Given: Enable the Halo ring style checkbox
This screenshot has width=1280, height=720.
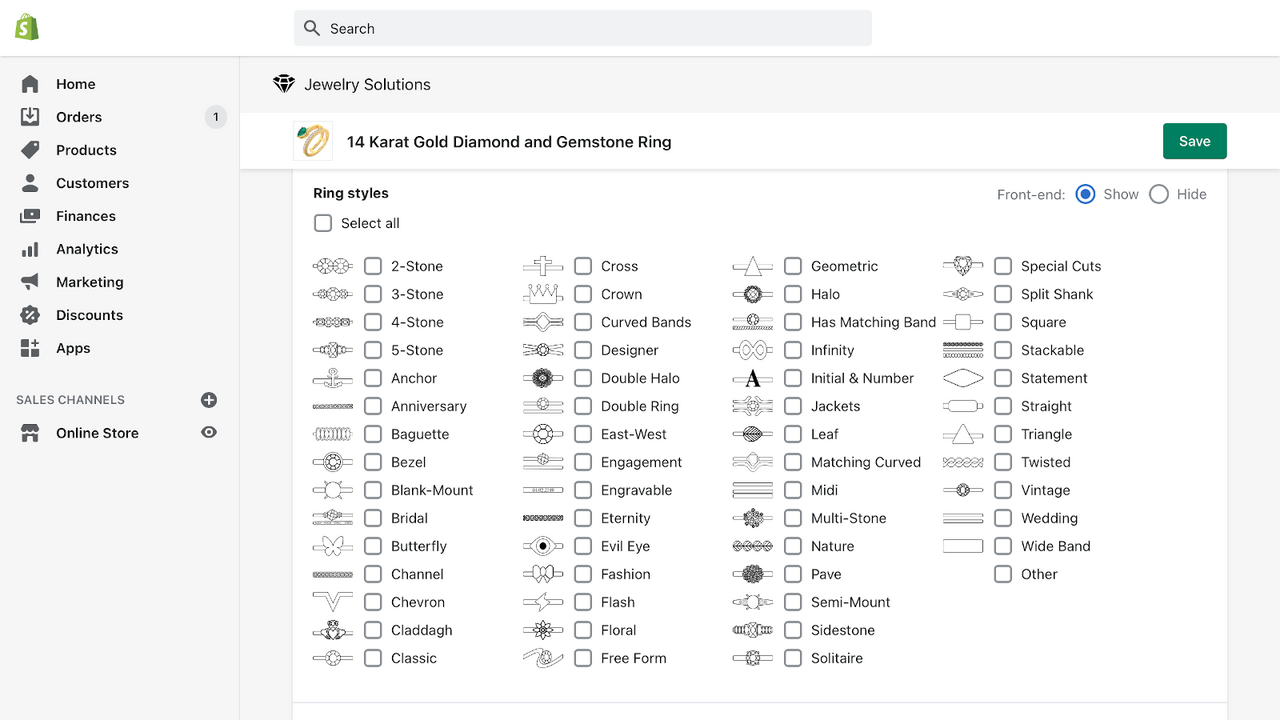Looking at the screenshot, I should click(793, 294).
